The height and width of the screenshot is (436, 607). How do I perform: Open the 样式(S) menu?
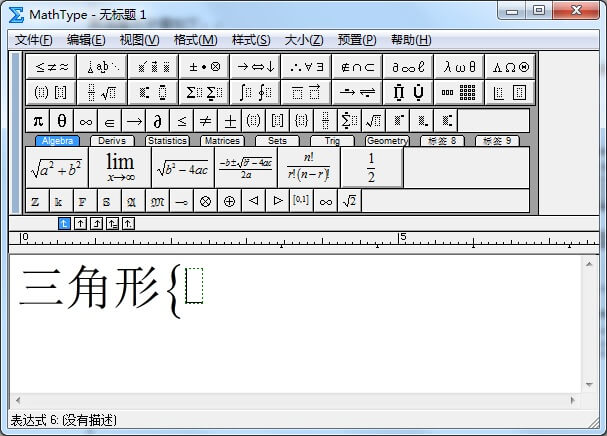coord(251,40)
